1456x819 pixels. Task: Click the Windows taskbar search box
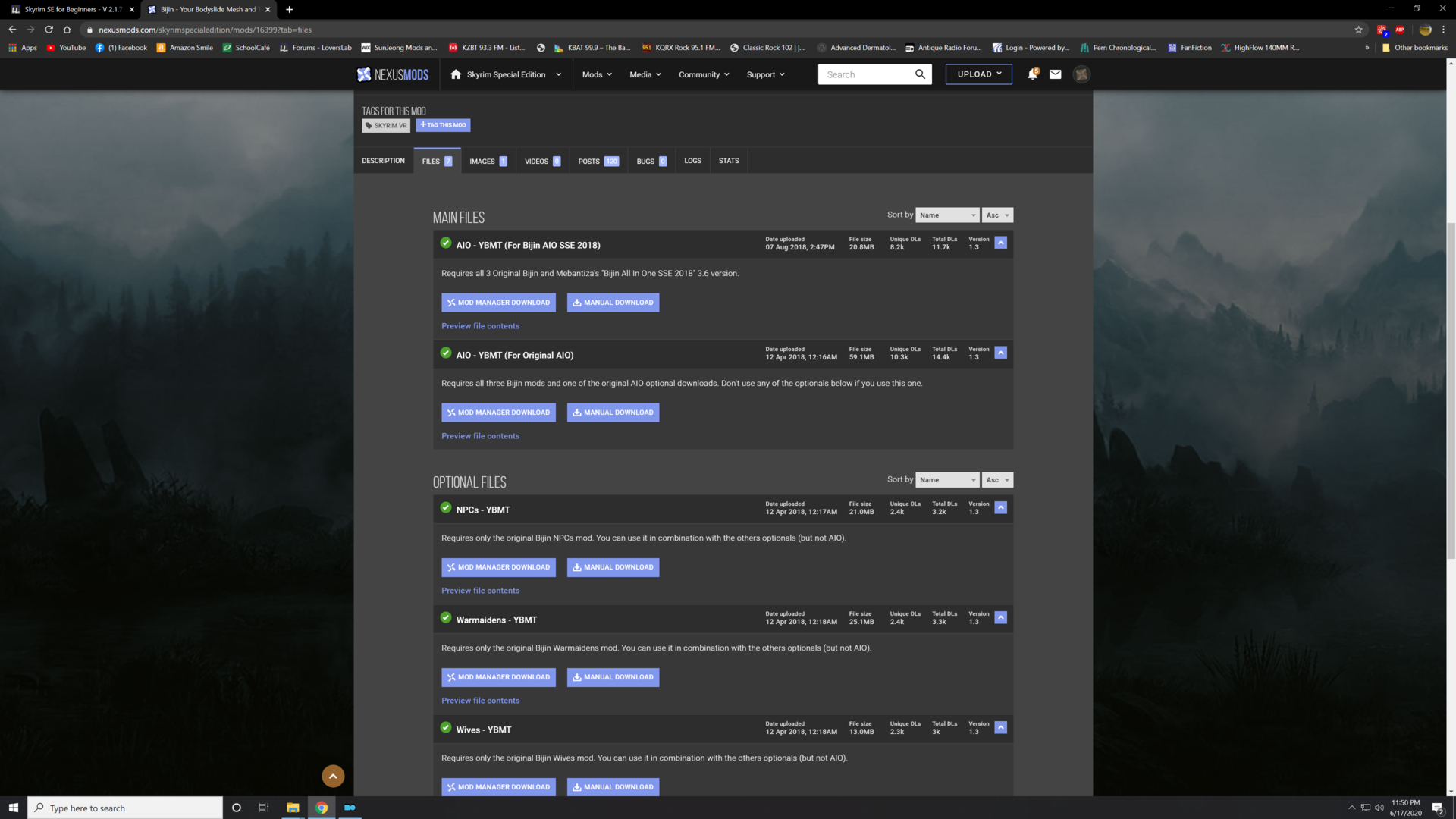pyautogui.click(x=125, y=808)
